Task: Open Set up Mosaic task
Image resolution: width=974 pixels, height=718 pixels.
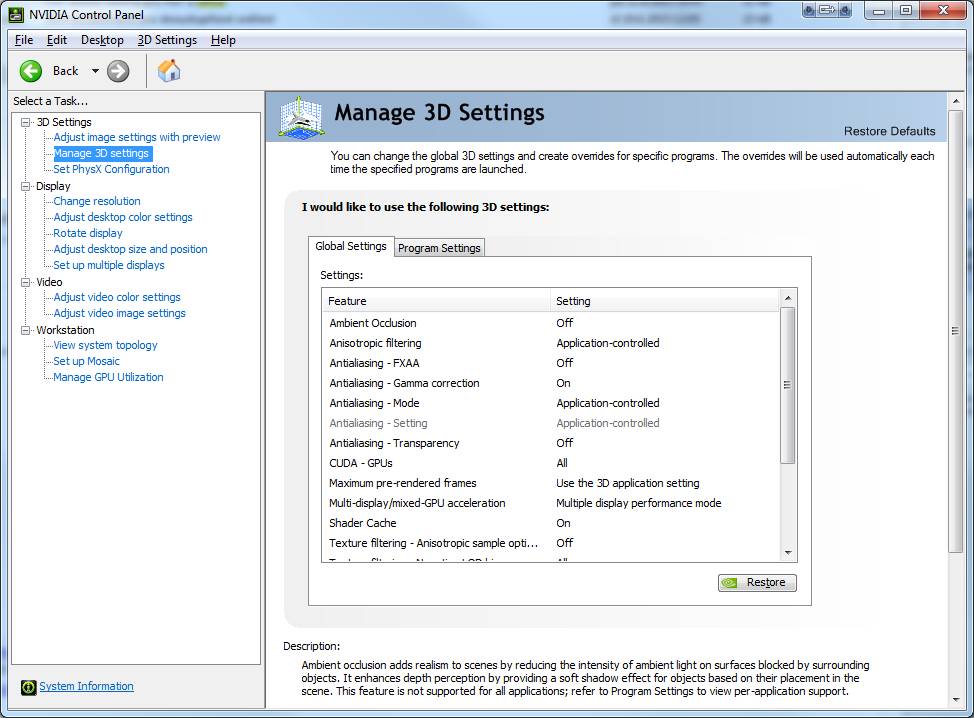Action: click(86, 361)
